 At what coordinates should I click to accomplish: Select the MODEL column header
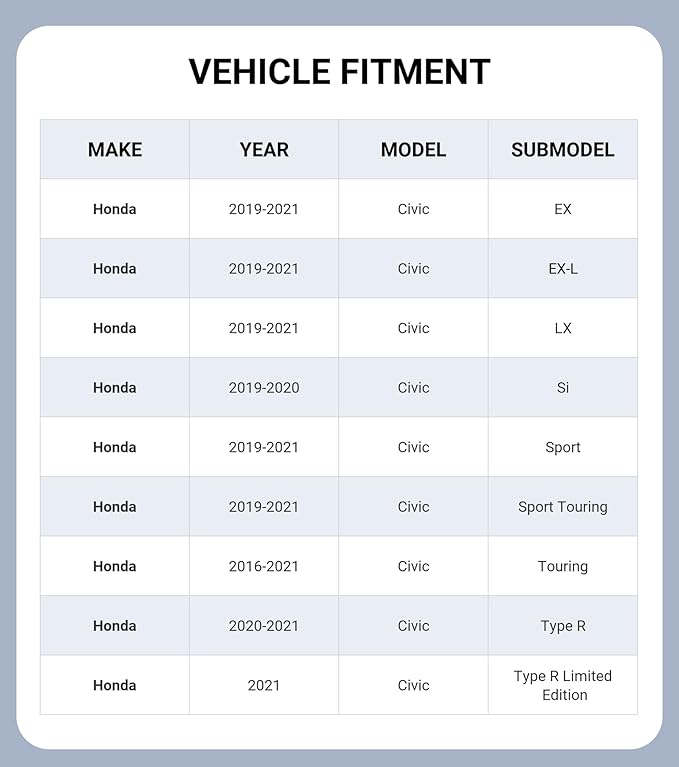[x=413, y=150]
